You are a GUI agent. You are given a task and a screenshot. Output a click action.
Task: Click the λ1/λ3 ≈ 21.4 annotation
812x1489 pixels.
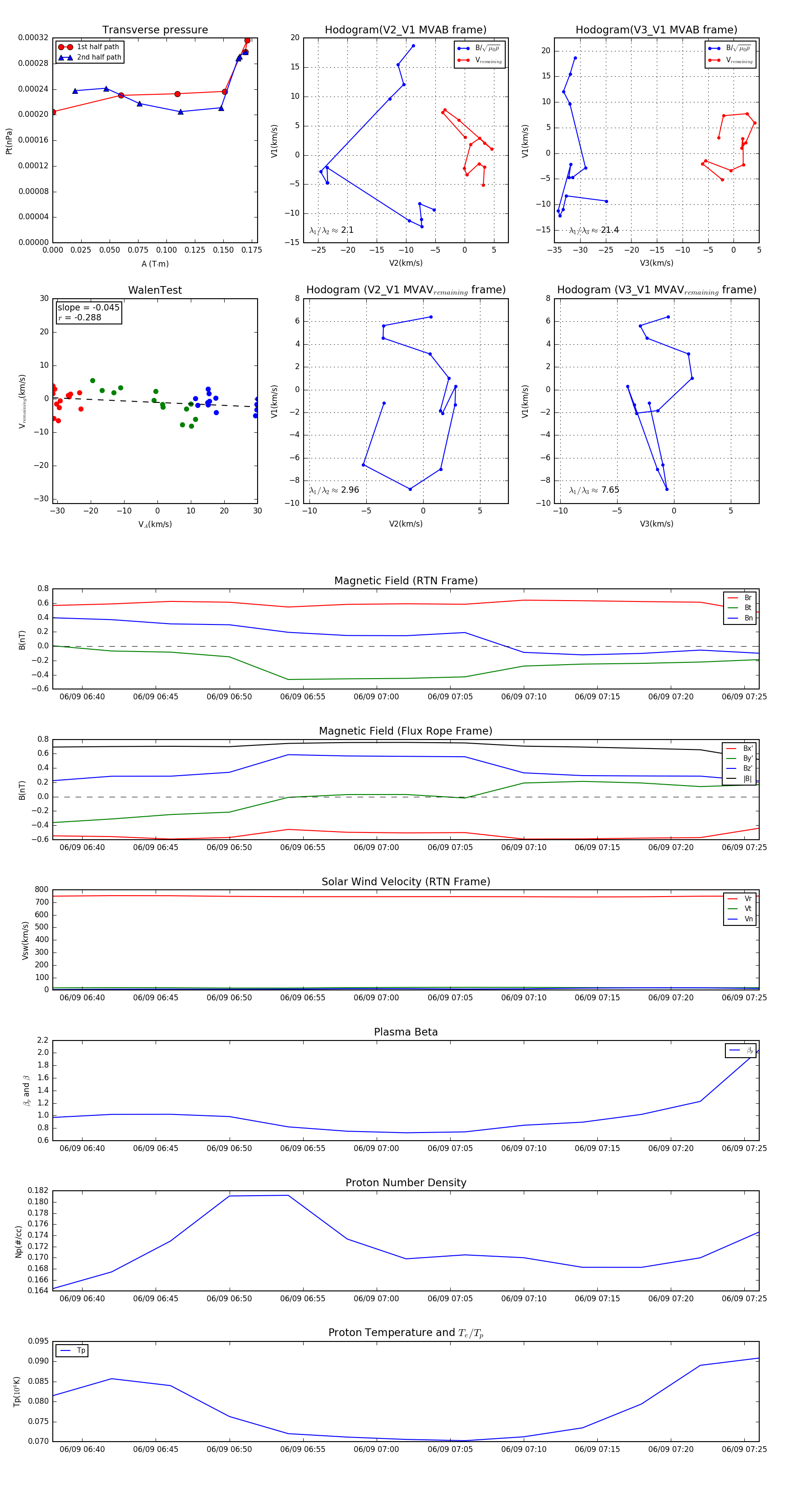coord(594,230)
